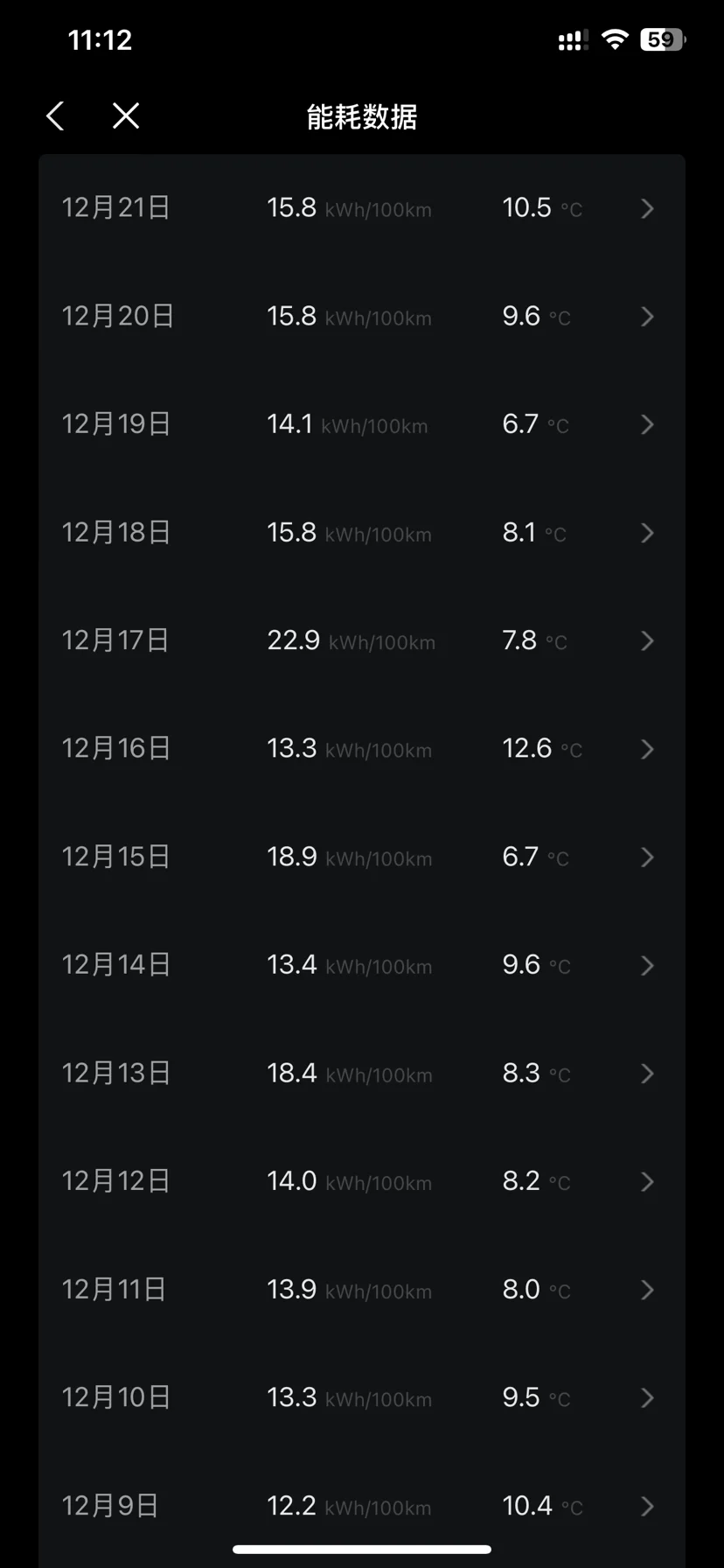Tap the battery indicator showing 59
The width and height of the screenshot is (724, 1568).
pos(664,39)
